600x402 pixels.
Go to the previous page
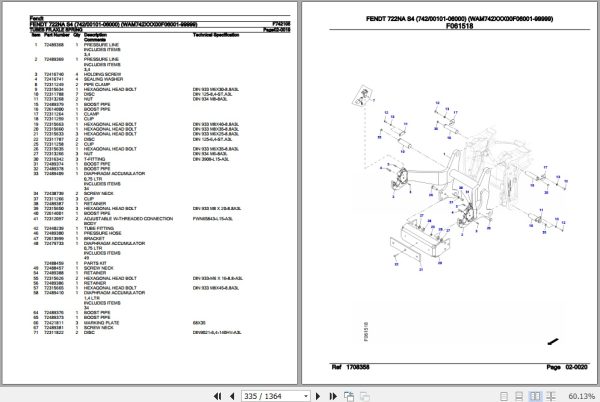[232, 396]
